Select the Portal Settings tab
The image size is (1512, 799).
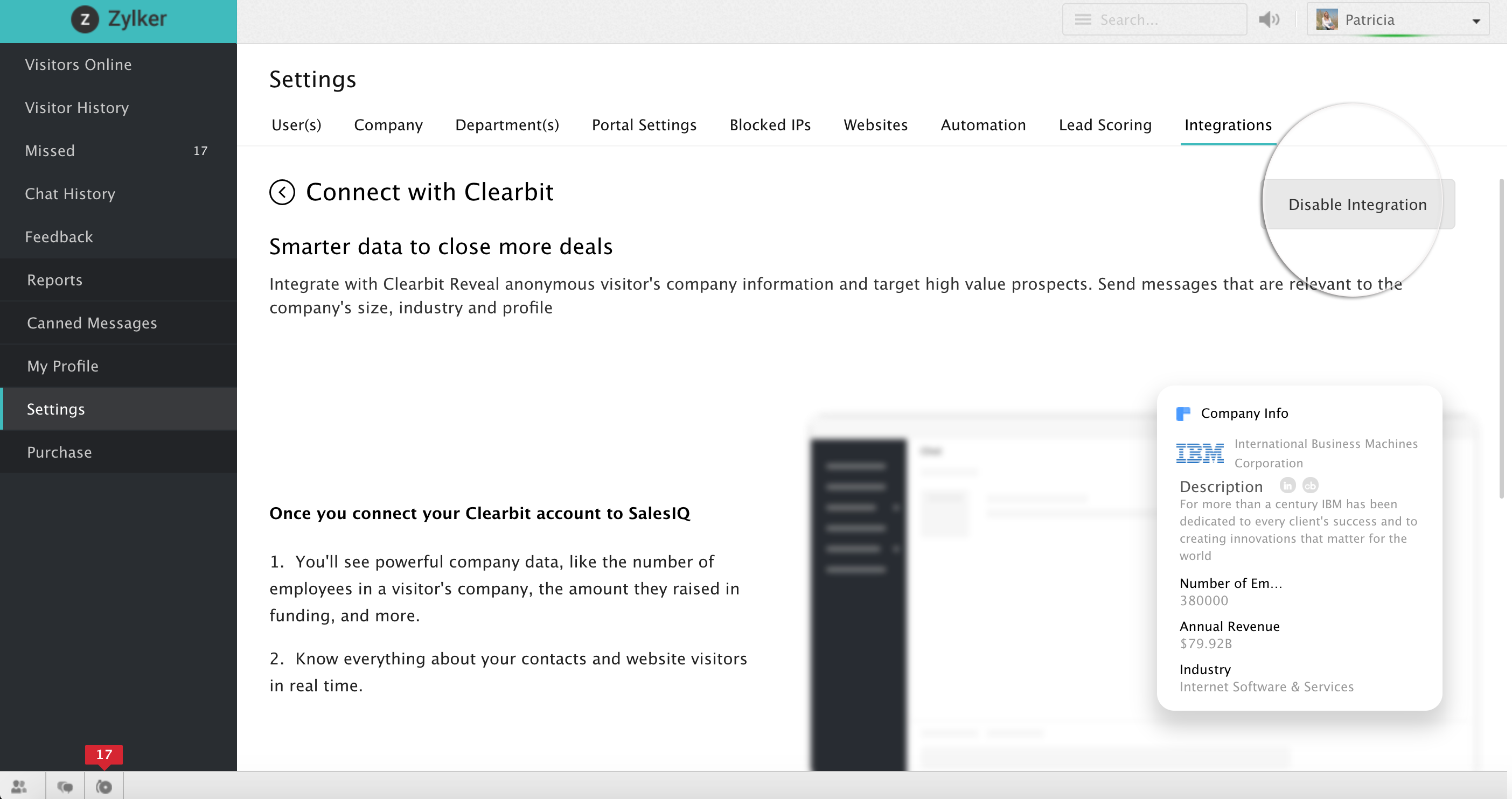pyautogui.click(x=644, y=125)
